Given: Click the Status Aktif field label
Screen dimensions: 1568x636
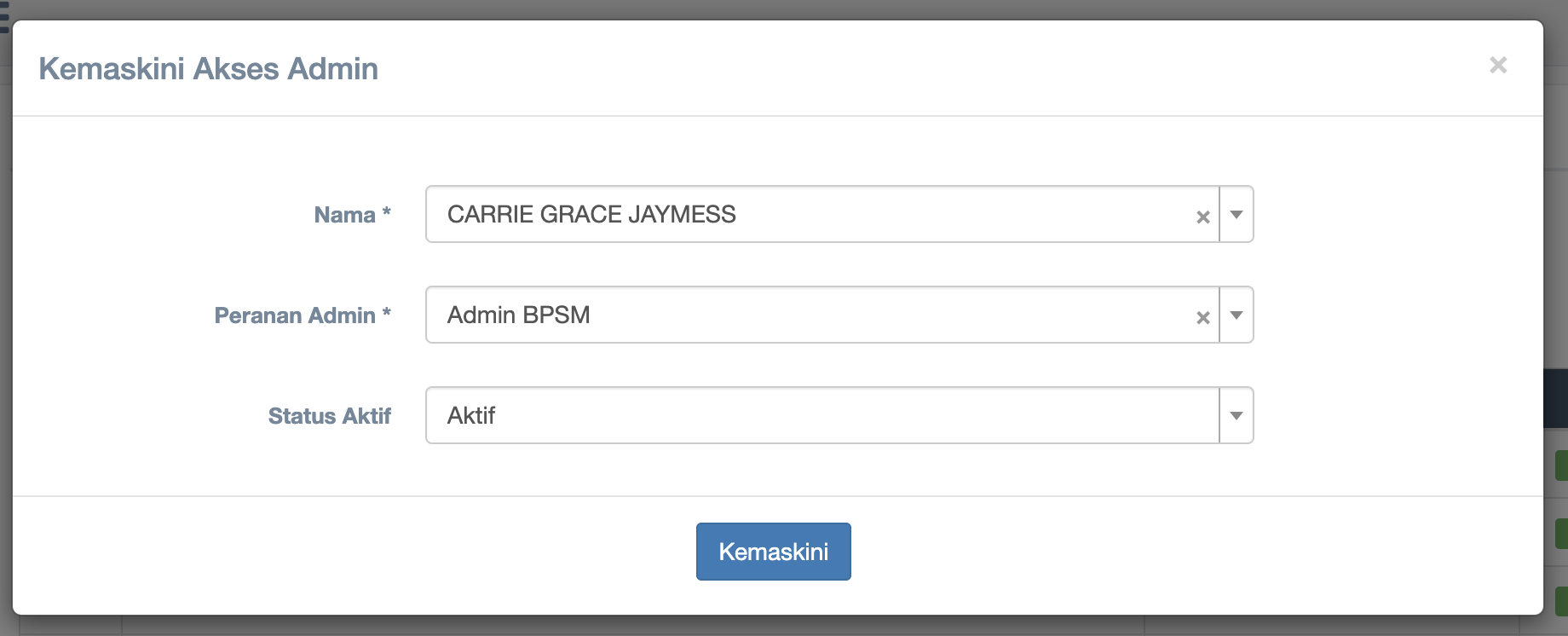Looking at the screenshot, I should point(329,416).
